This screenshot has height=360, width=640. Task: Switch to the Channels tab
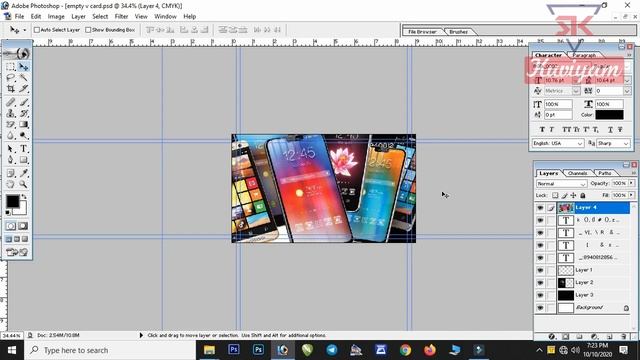[x=577, y=173]
